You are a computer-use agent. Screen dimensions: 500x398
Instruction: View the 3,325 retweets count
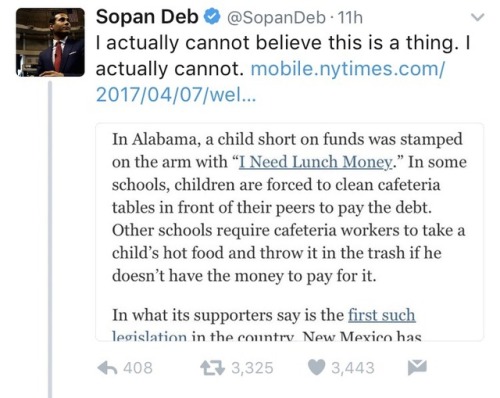252,368
